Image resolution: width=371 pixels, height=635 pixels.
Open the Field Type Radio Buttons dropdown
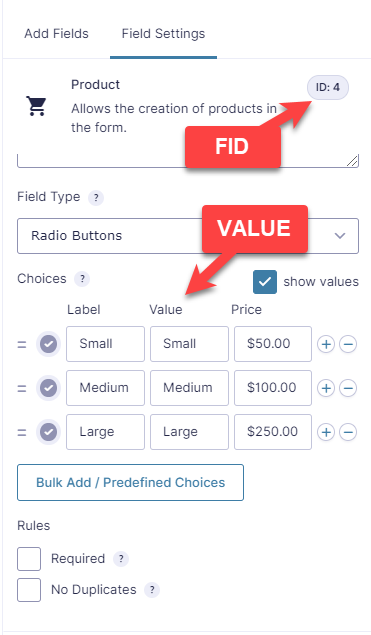tap(188, 236)
